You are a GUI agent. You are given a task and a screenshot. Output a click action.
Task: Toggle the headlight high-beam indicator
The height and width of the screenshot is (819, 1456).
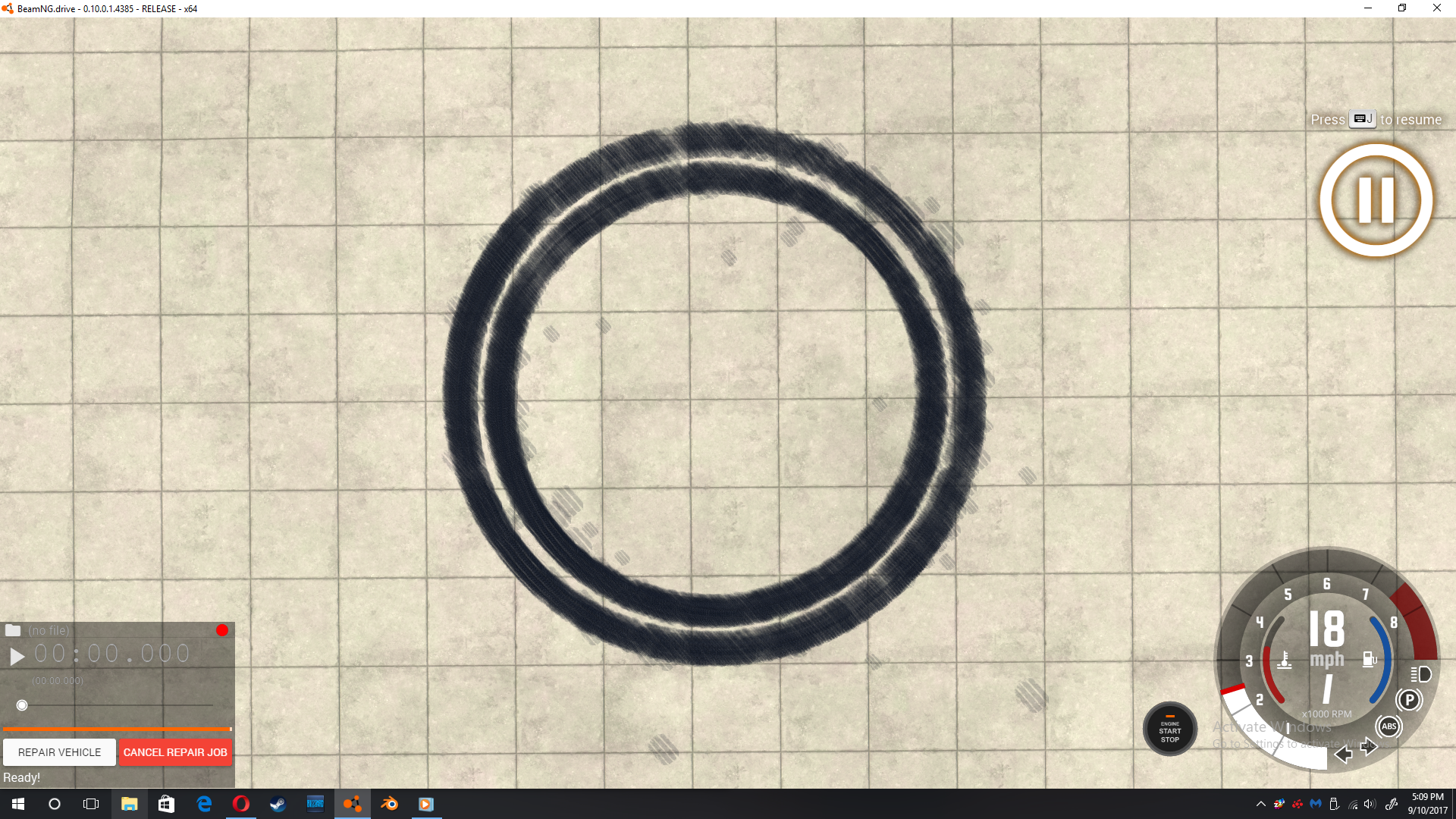[1420, 673]
